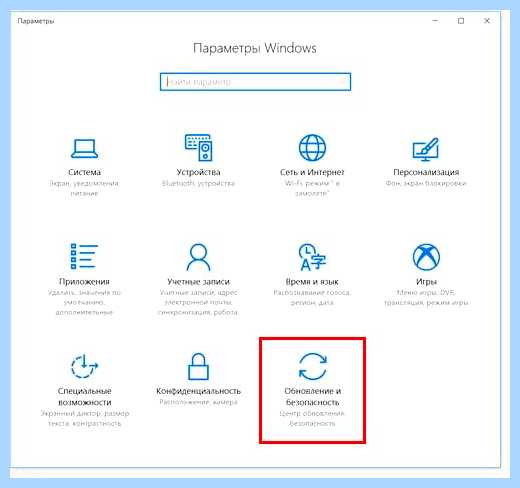Click the Сеть и Интернет title
The width and height of the screenshot is (520, 488).
[x=312, y=172]
